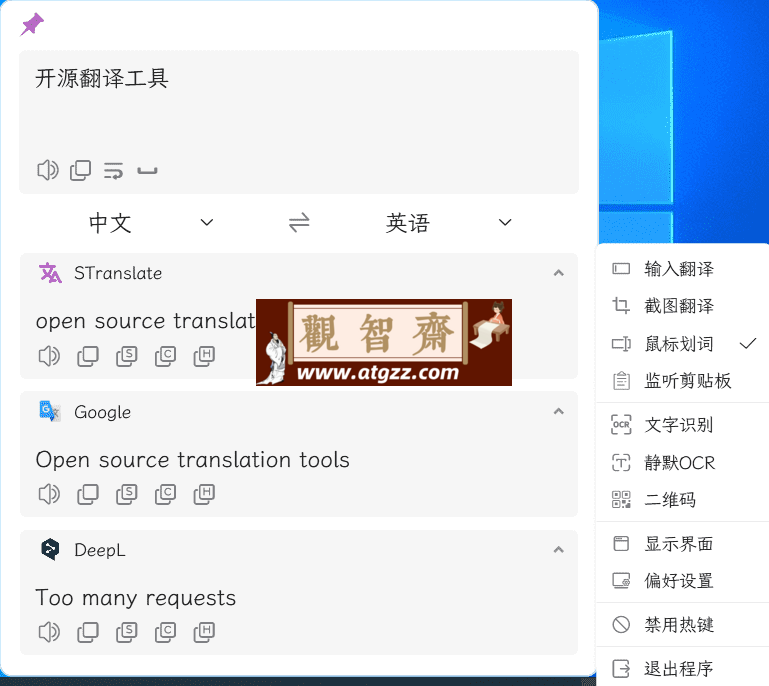
Task: Collapse the STranslate result card
Action: tap(559, 273)
